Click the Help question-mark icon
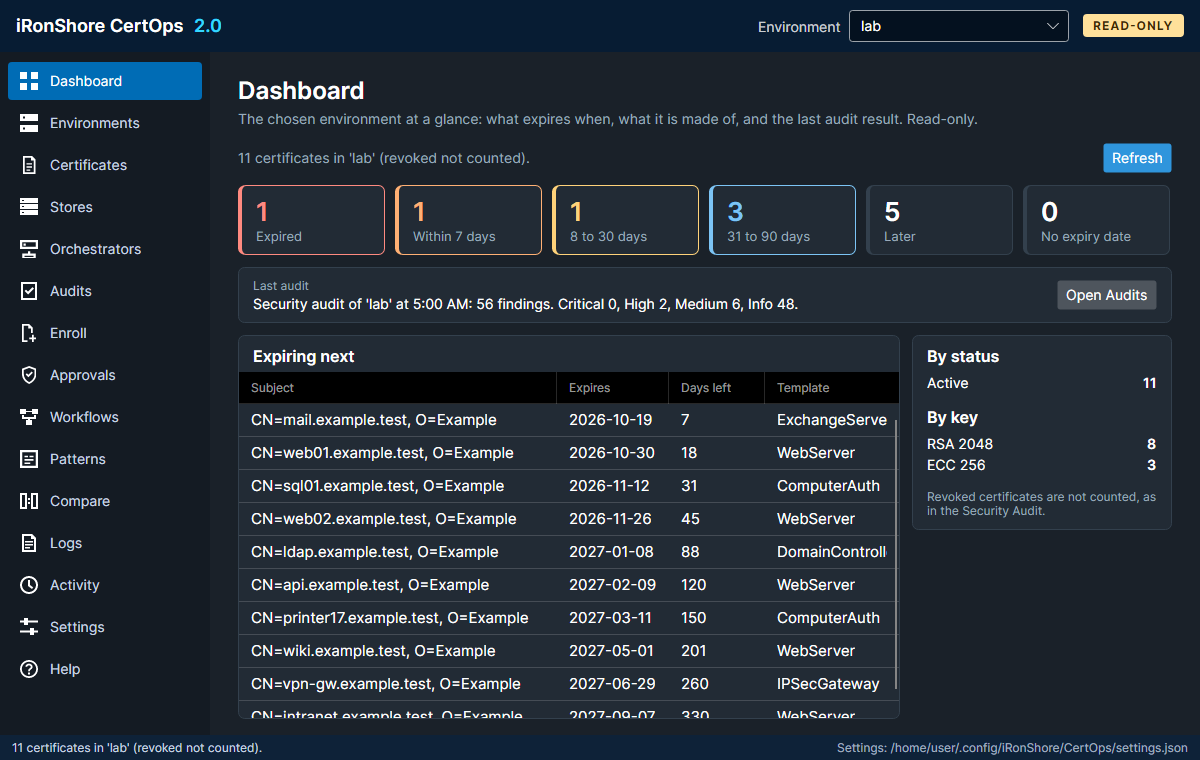This screenshot has height=760, width=1200. (x=29, y=669)
